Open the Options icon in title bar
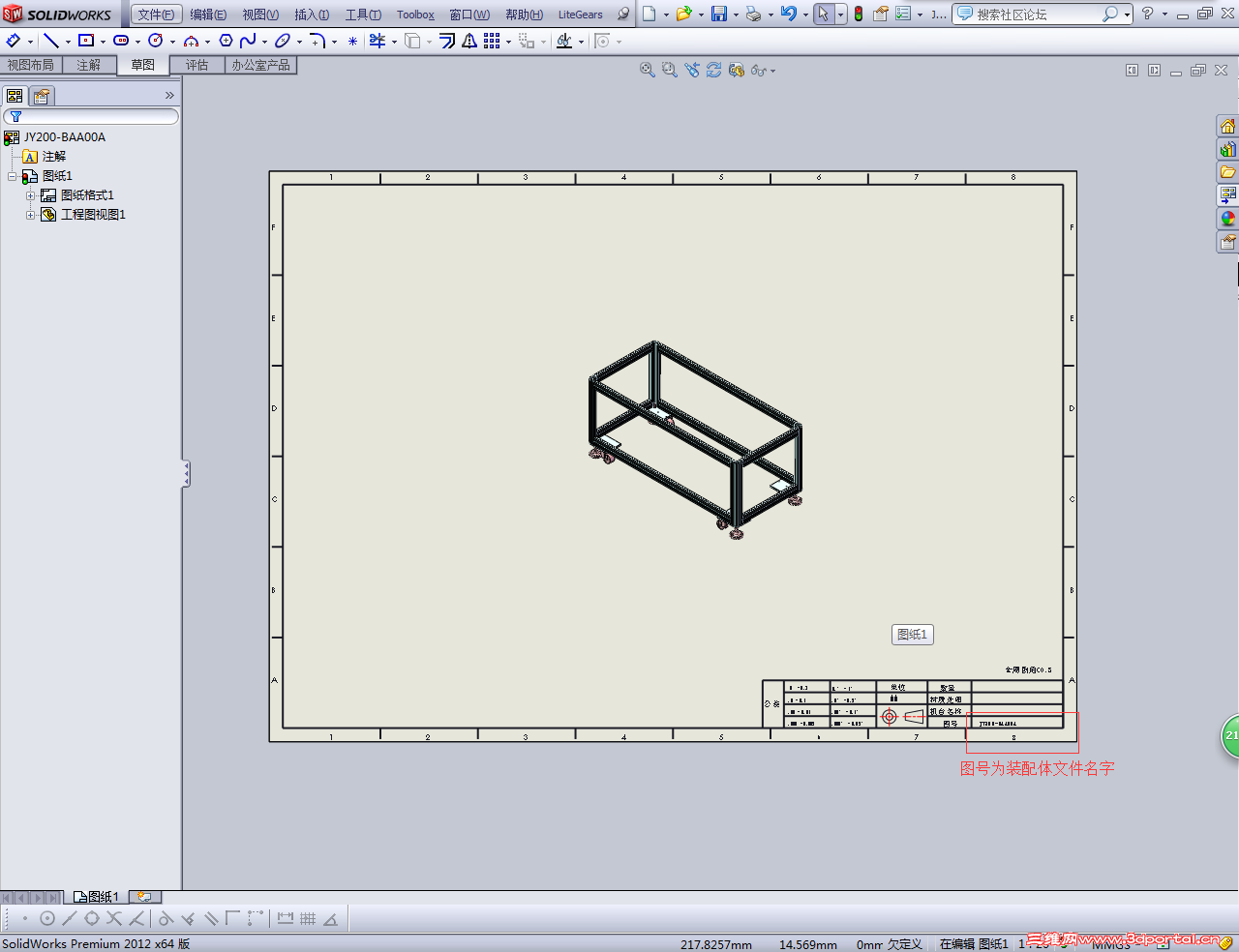Viewport: 1239px width, 952px height. click(903, 14)
